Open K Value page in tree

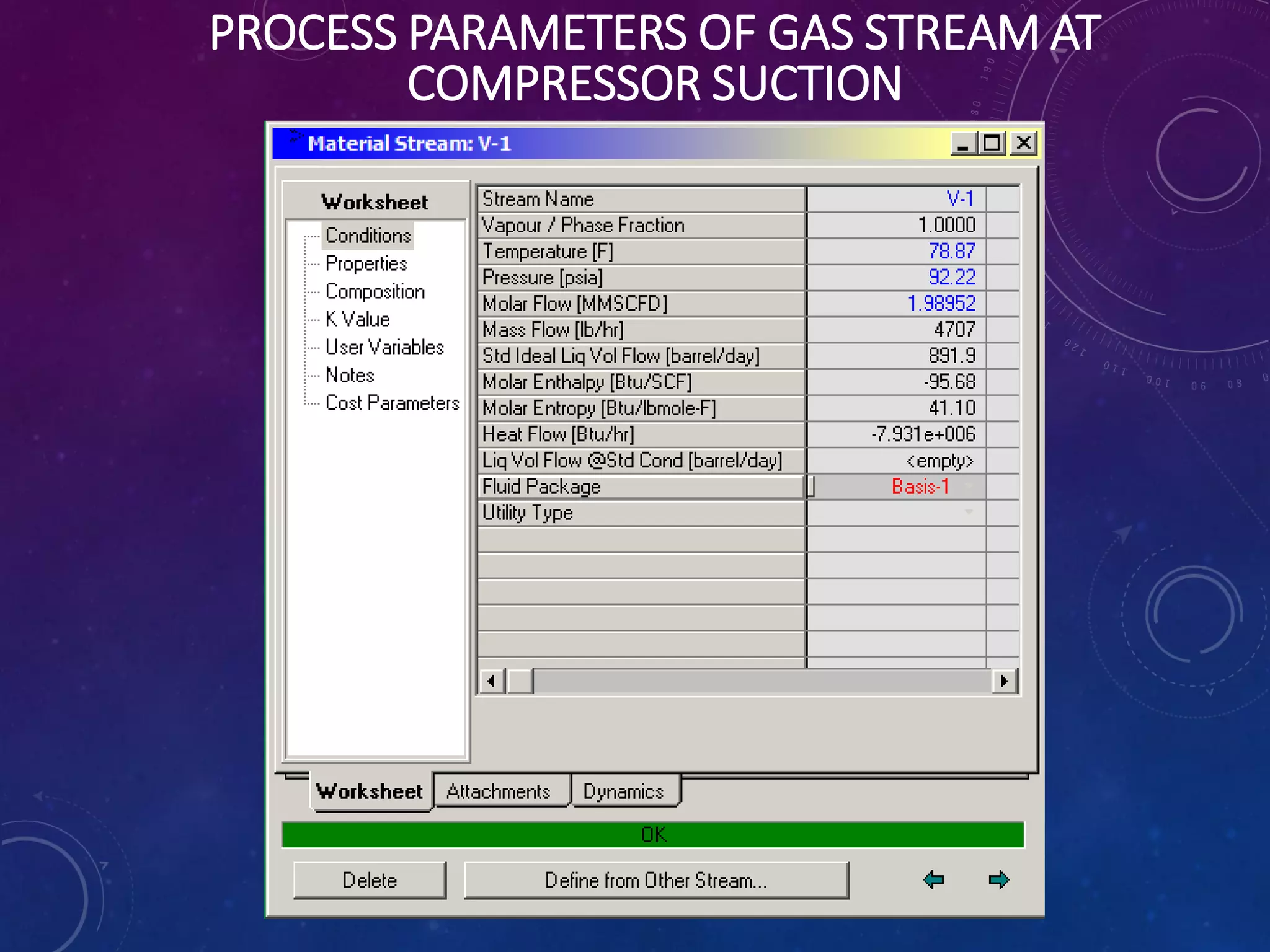(x=357, y=319)
